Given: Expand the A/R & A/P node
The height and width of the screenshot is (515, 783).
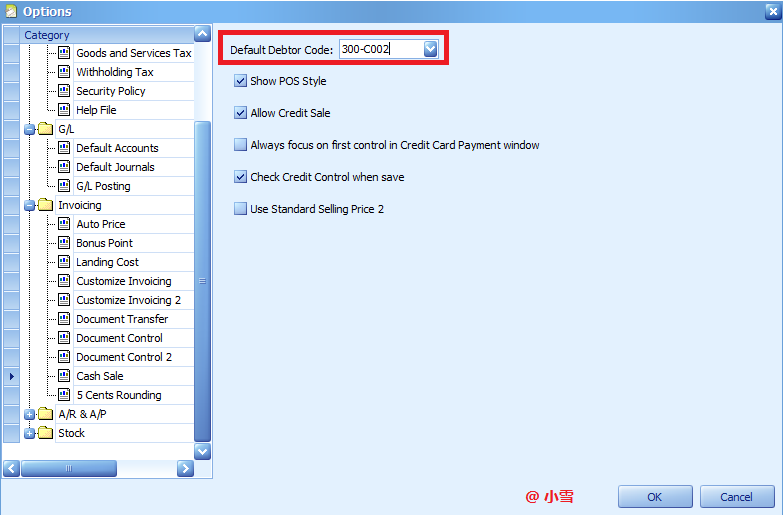Looking at the screenshot, I should point(29,415).
